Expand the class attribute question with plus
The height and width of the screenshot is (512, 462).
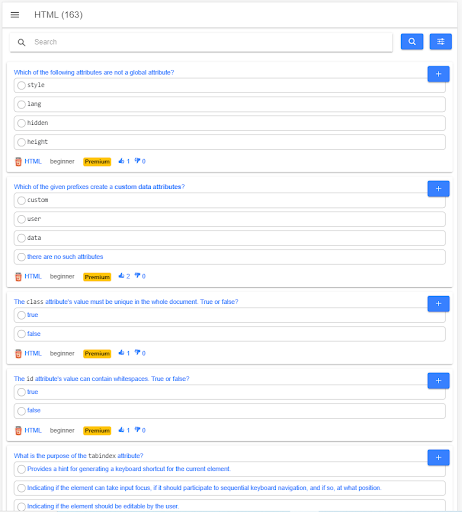(x=438, y=304)
